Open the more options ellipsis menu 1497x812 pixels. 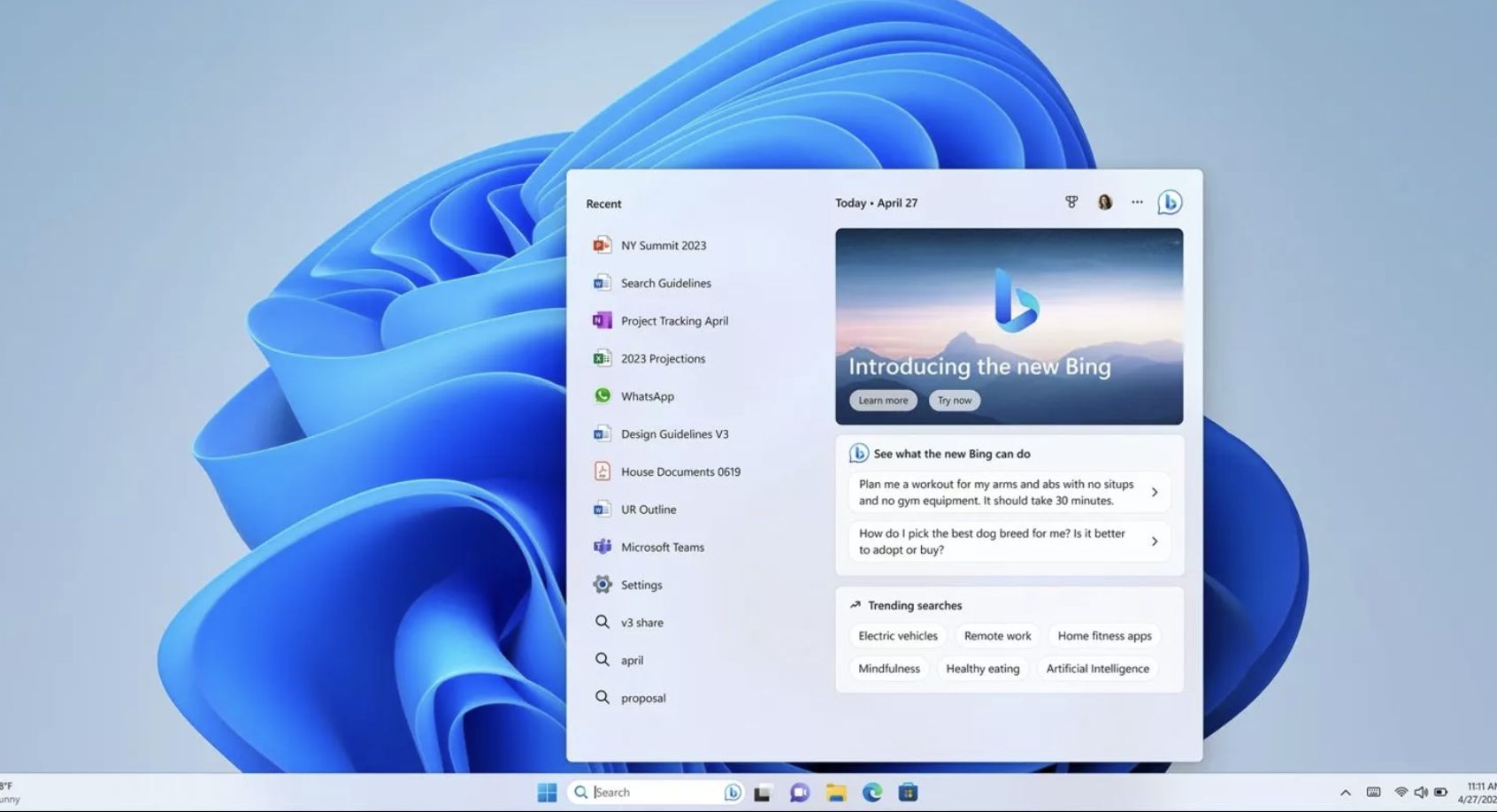click(x=1137, y=202)
